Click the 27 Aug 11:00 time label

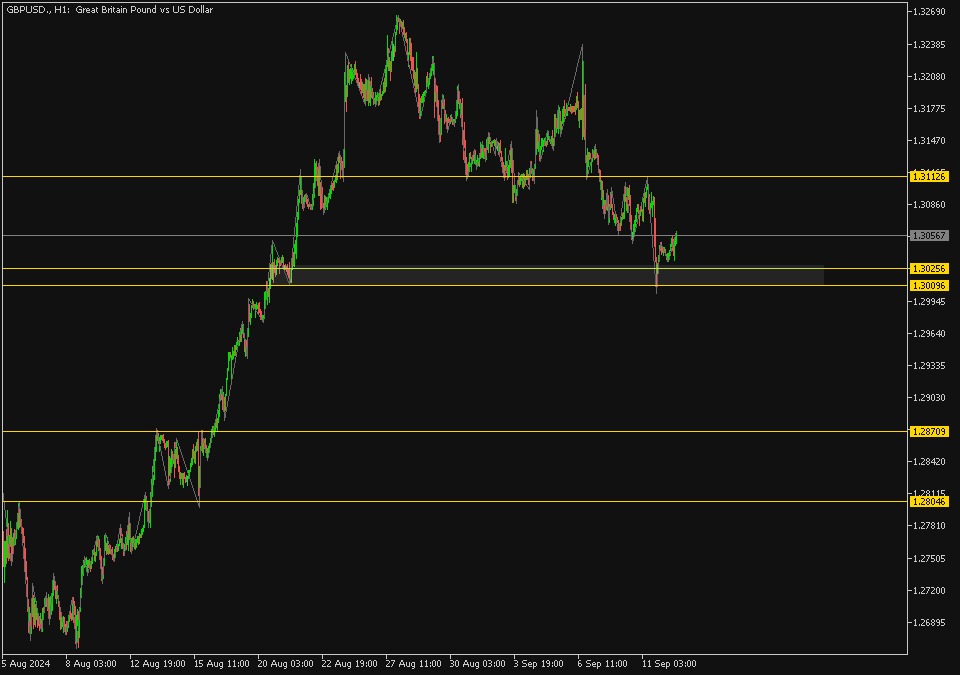pyautogui.click(x=413, y=663)
